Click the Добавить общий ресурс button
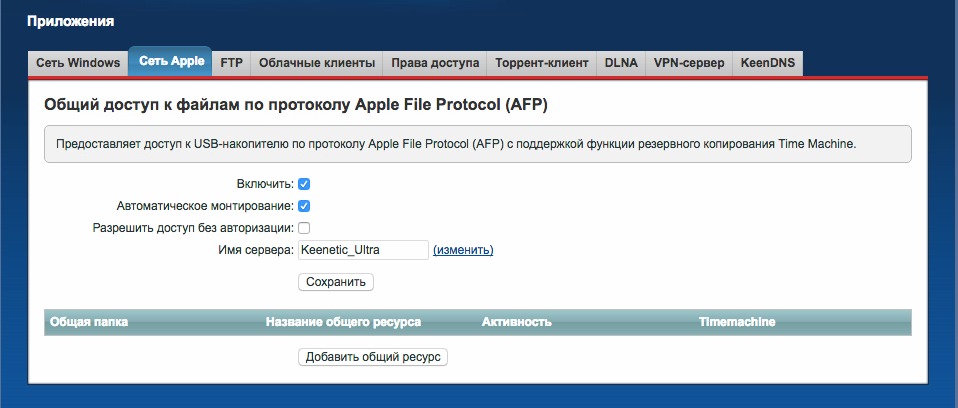This screenshot has height=408, width=958. [373, 357]
